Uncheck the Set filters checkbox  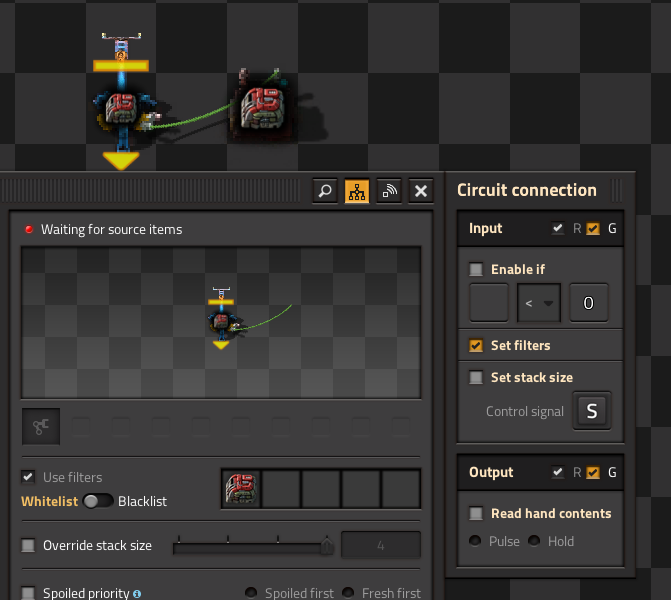[x=476, y=345]
